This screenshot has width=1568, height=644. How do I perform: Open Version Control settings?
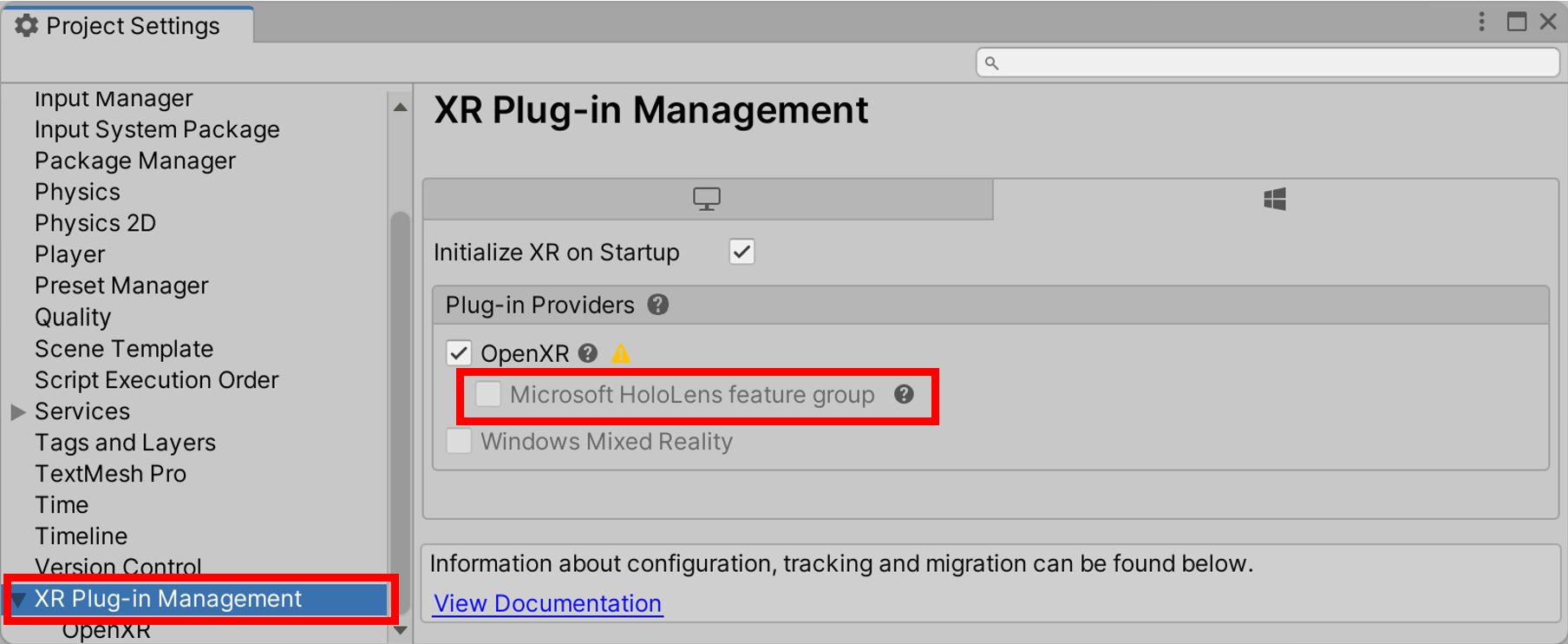point(118,567)
